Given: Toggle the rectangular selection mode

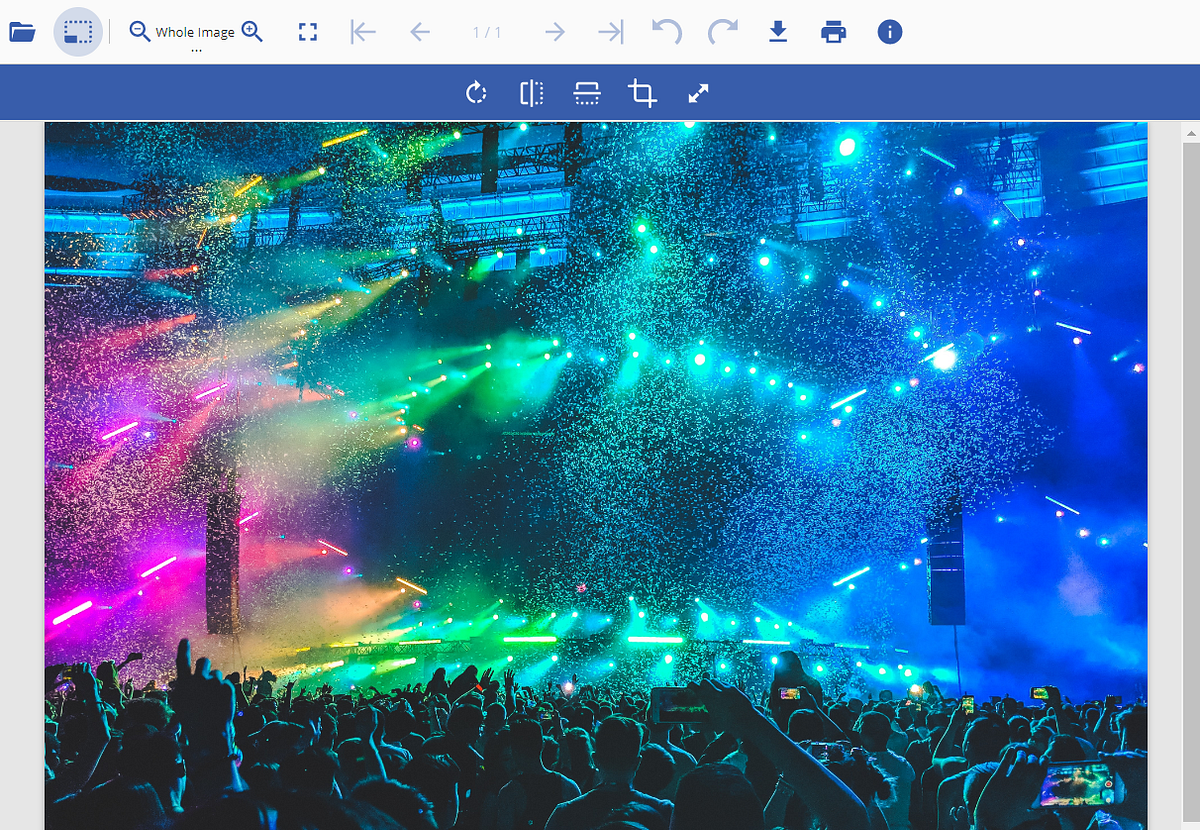Looking at the screenshot, I should pos(77,31).
